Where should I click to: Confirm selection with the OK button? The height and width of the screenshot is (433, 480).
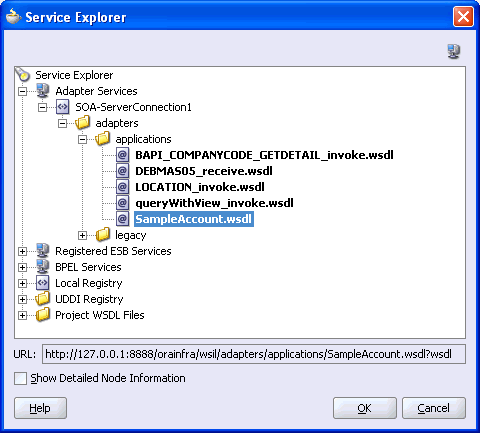click(365, 408)
